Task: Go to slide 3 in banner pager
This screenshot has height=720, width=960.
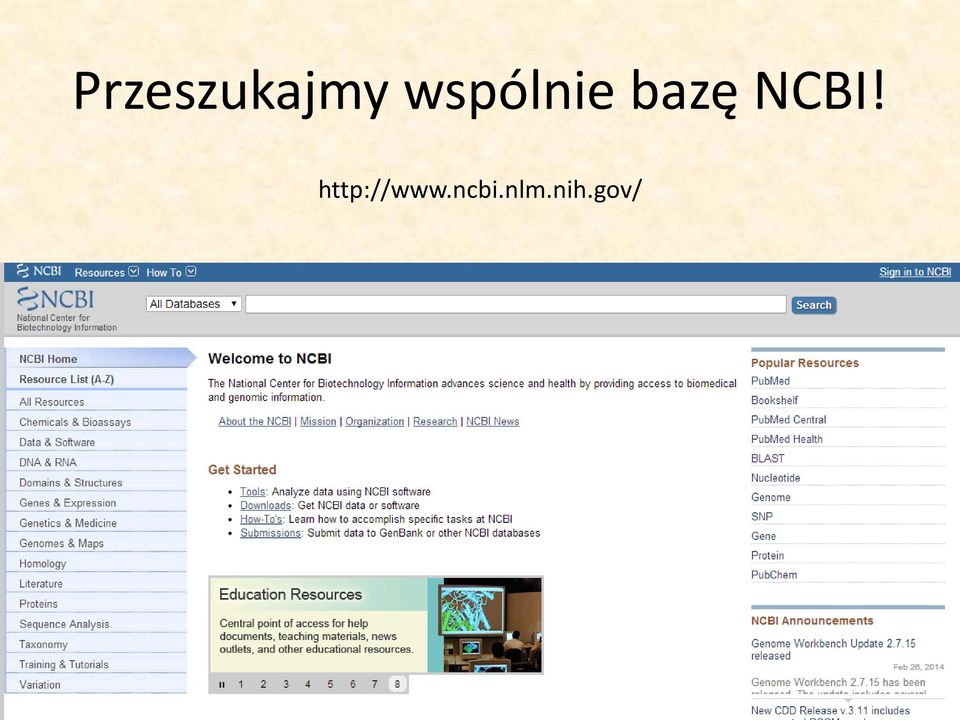Action: coord(286,684)
